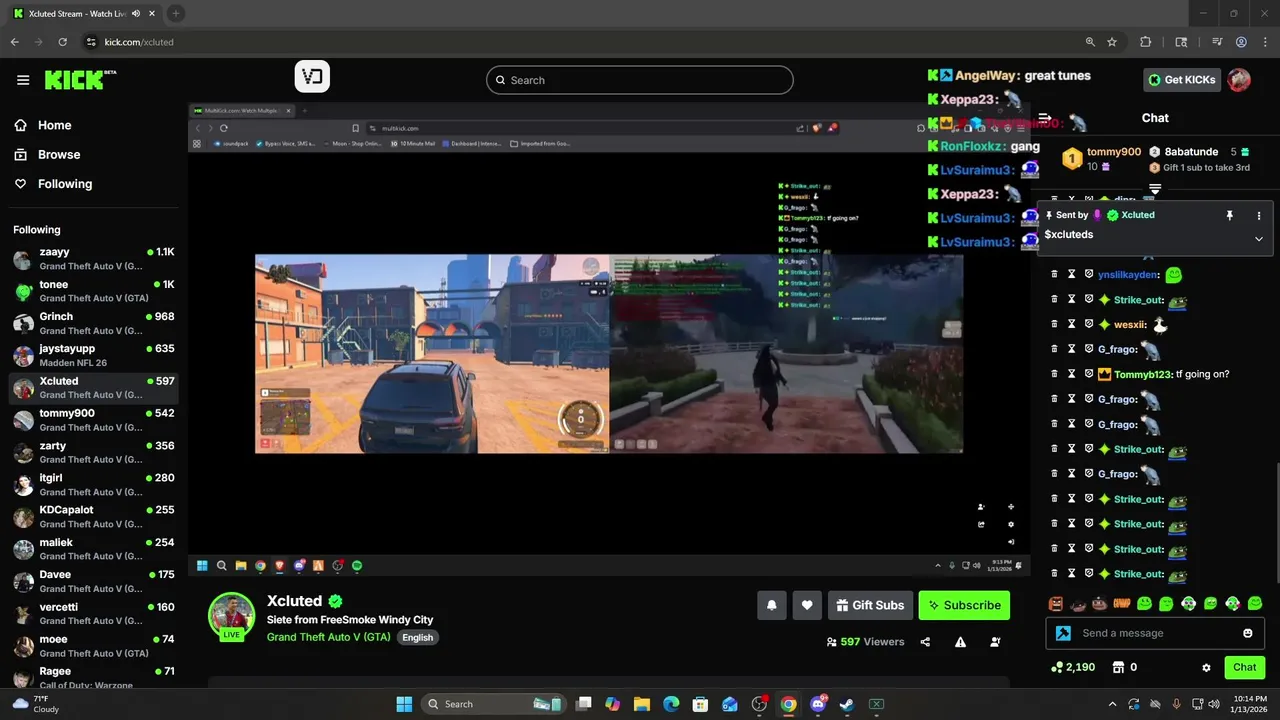Open the blue hammer mod tools icon
1280x720 pixels.
(1063, 633)
